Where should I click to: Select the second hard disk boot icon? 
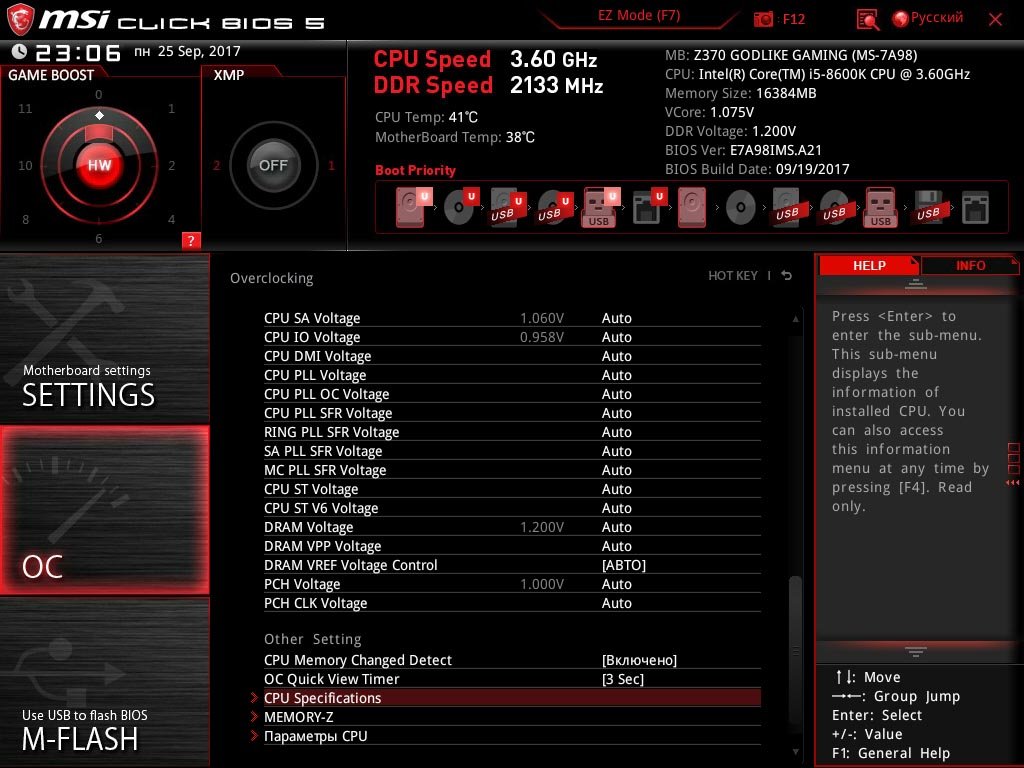coord(692,208)
